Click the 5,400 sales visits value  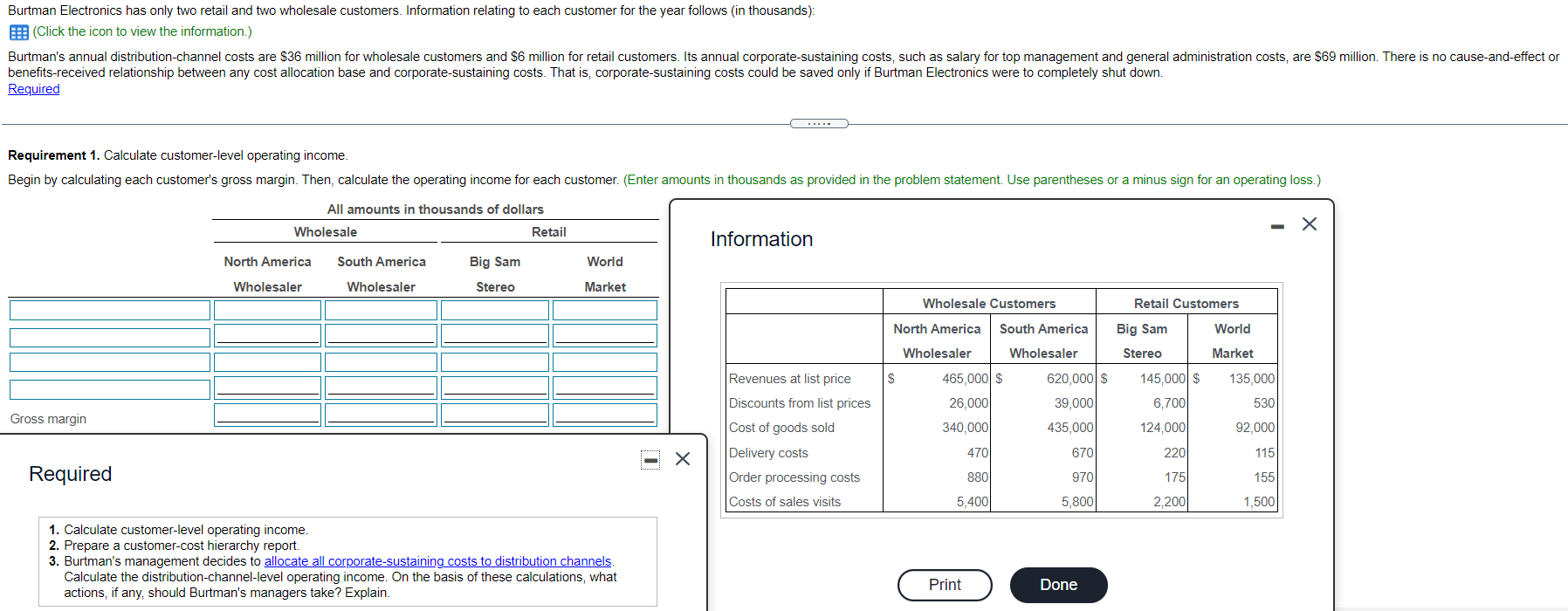[x=972, y=502]
